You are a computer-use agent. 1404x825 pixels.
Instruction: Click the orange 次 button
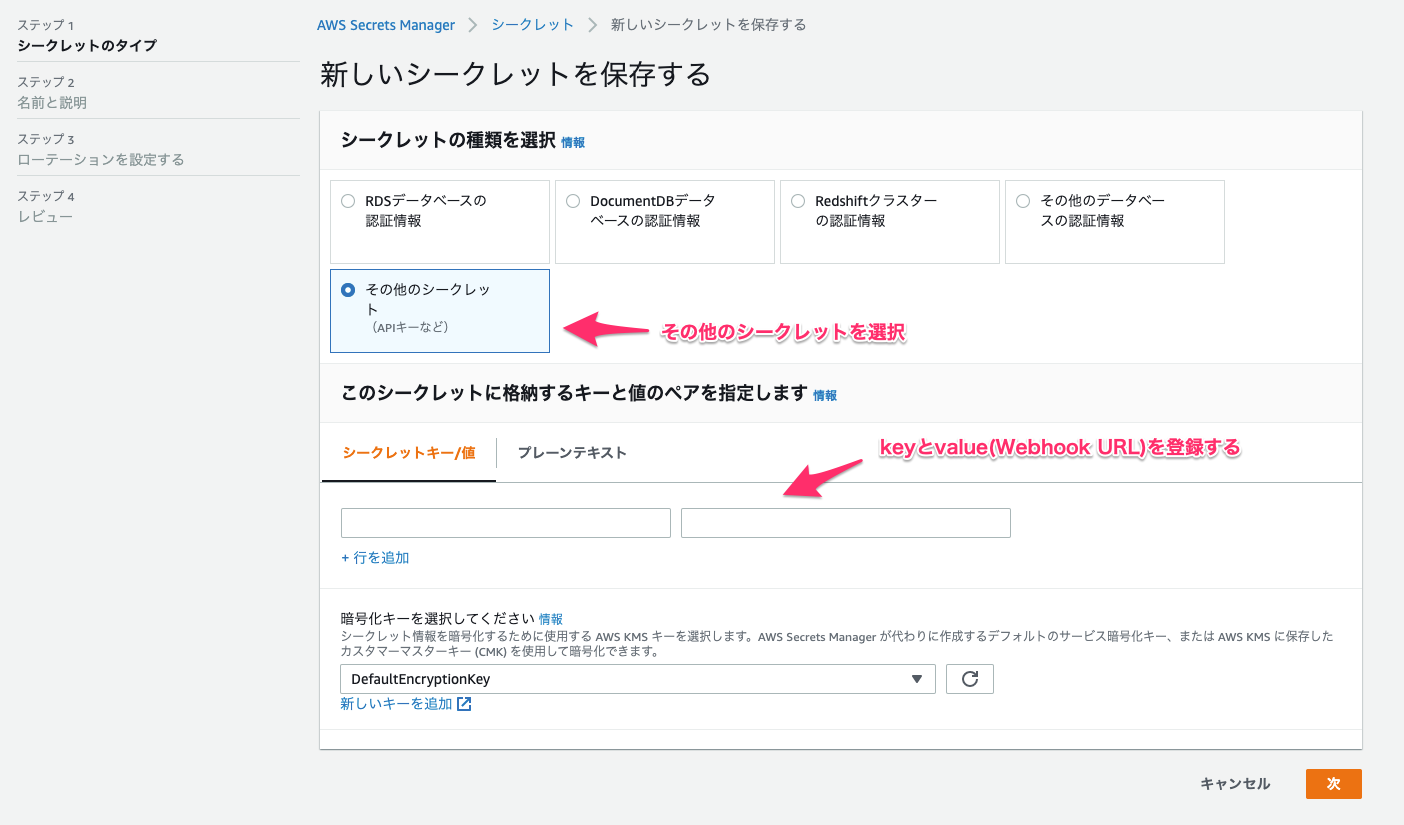pos(1334,784)
